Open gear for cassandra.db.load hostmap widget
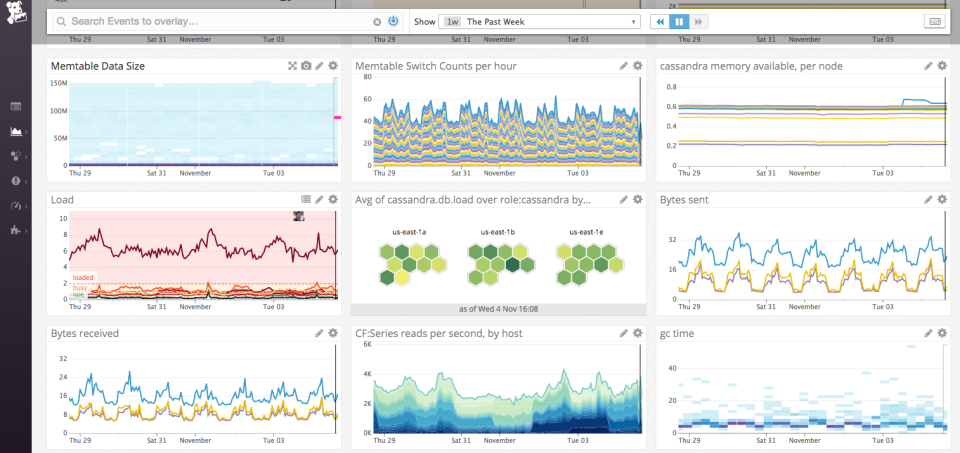Screen dimensions: 960x453 coord(637,199)
